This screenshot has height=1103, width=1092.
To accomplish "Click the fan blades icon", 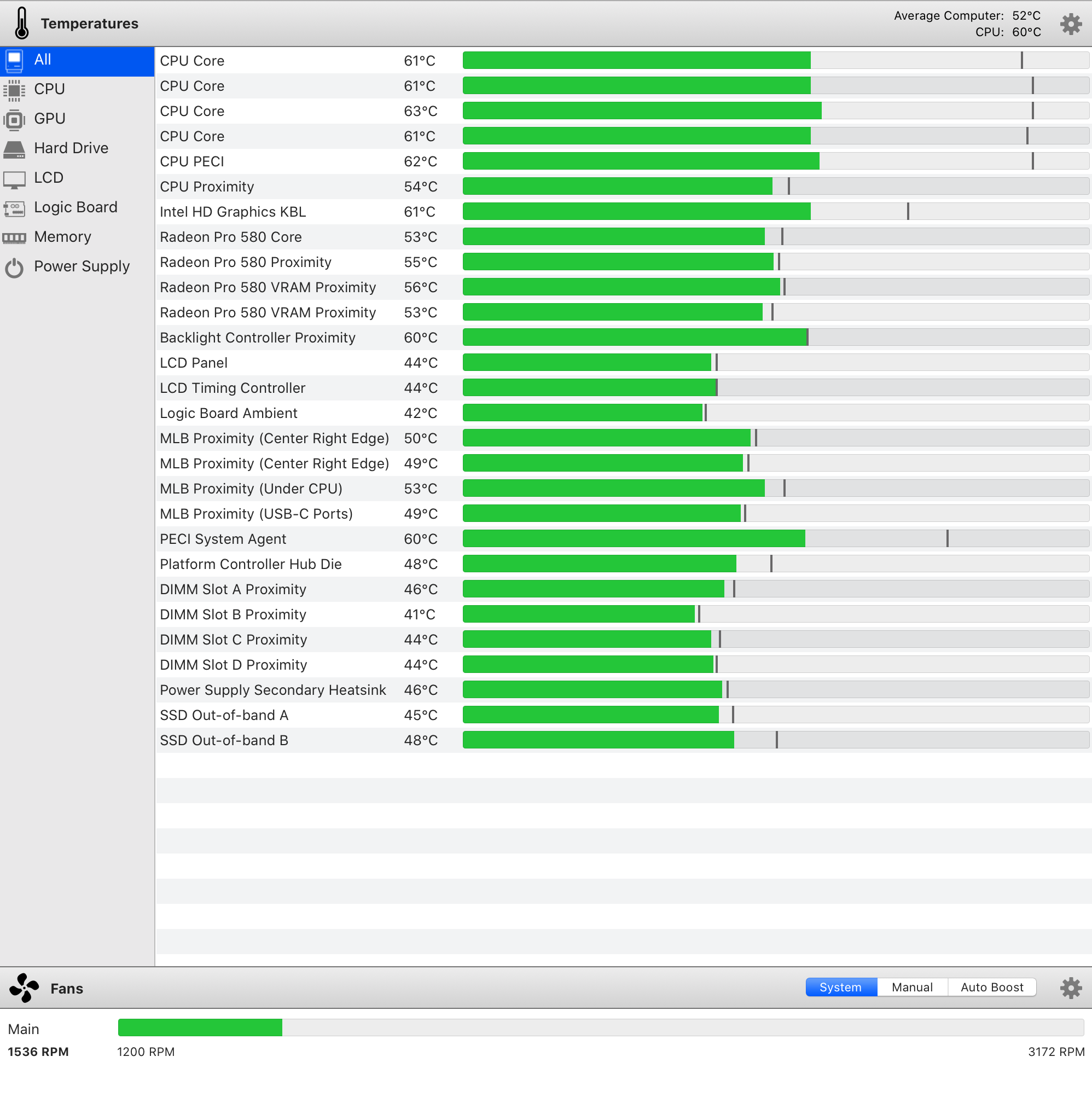I will 24,988.
